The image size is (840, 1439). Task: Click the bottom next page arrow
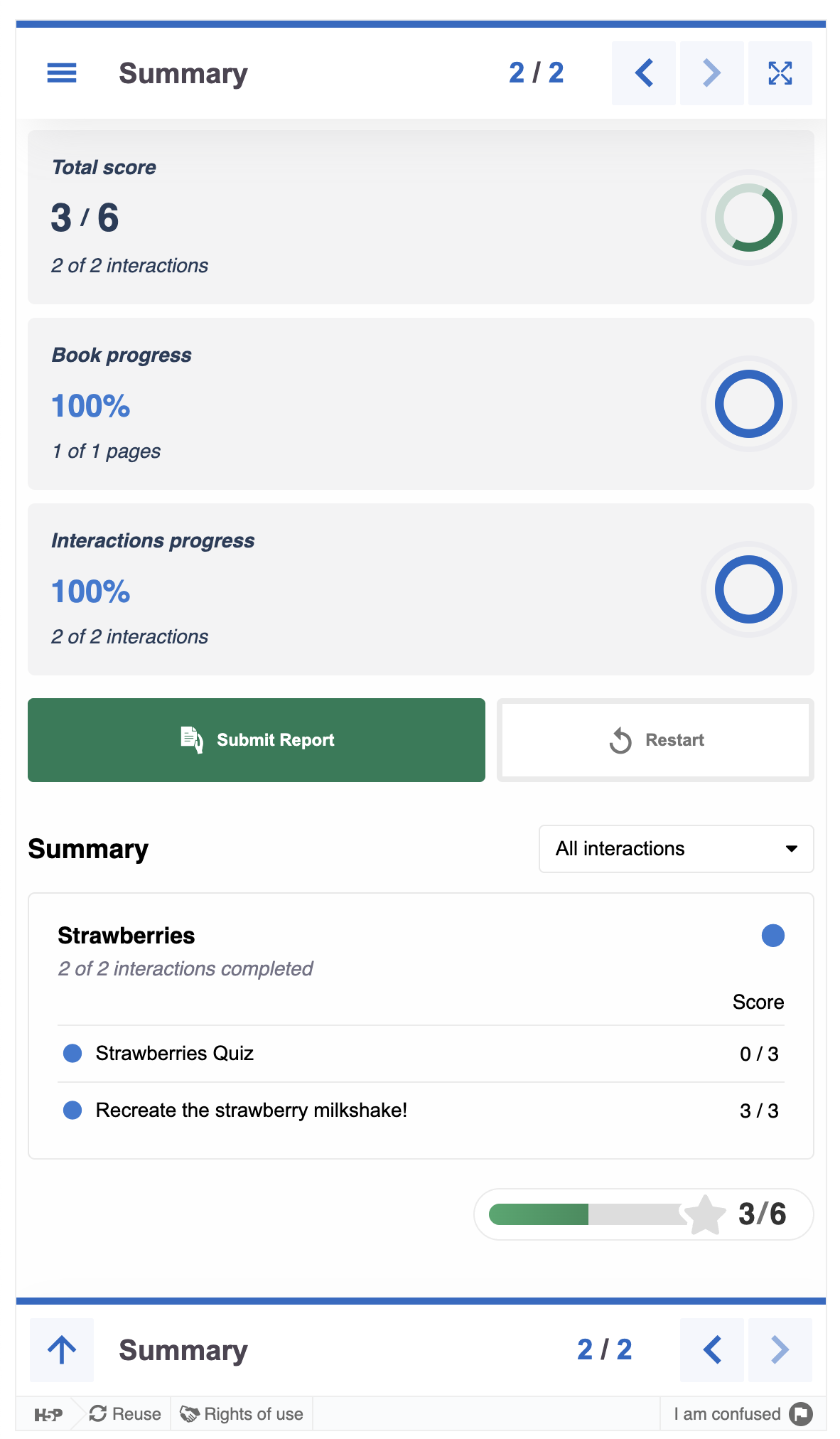[780, 1349]
